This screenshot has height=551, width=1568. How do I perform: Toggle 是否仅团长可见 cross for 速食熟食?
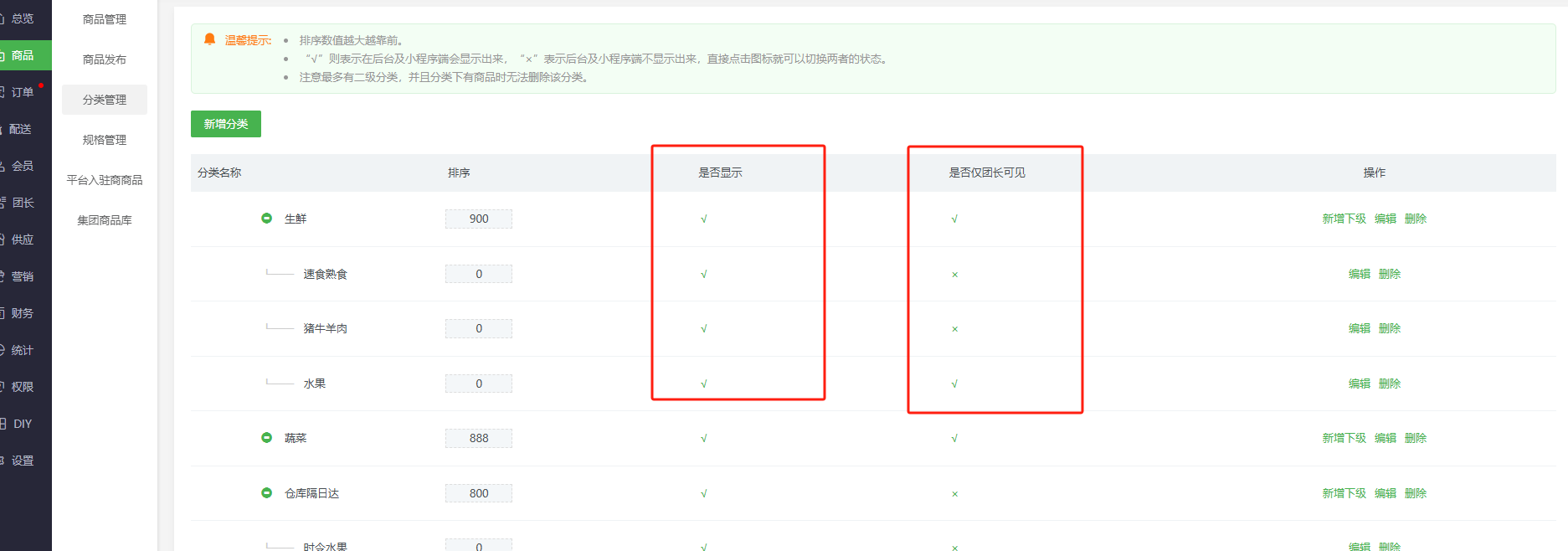point(954,275)
